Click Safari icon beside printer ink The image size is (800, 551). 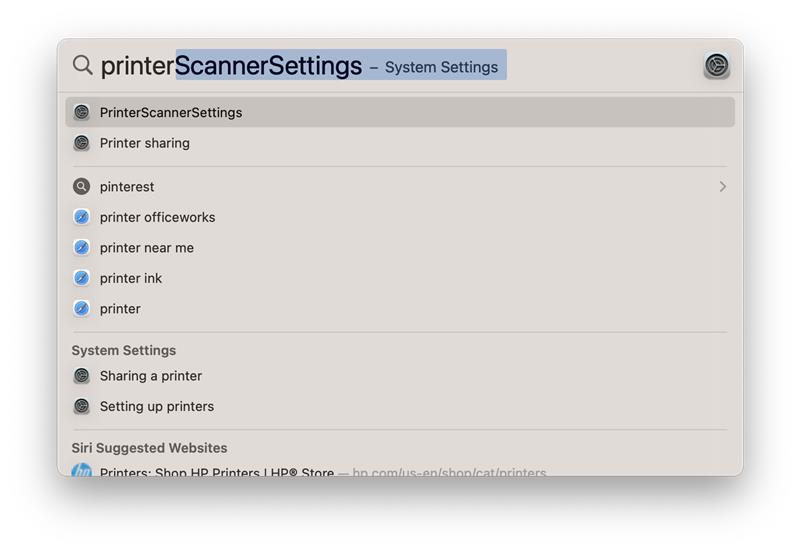[82, 278]
